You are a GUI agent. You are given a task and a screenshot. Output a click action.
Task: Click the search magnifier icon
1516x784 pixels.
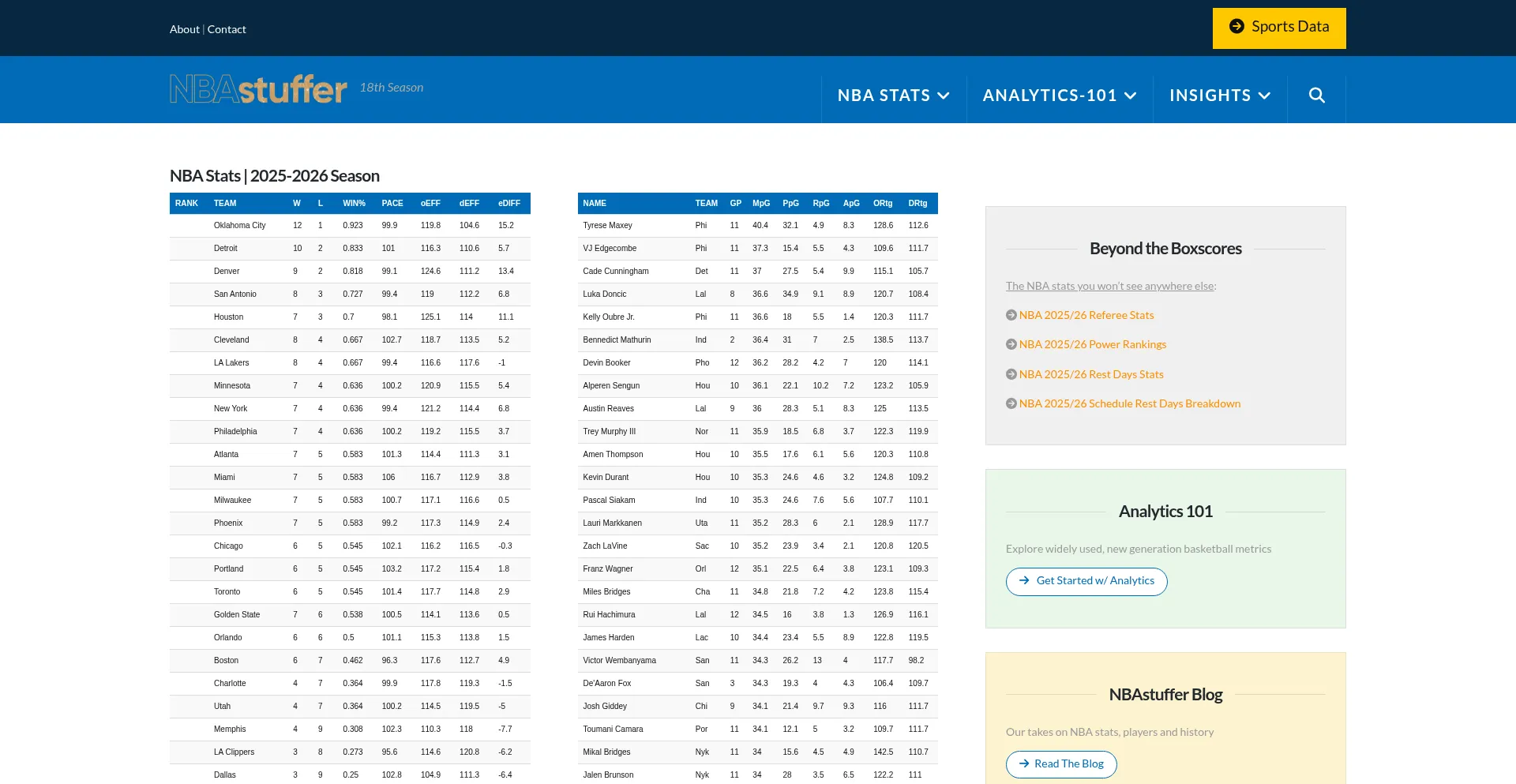tap(1316, 96)
